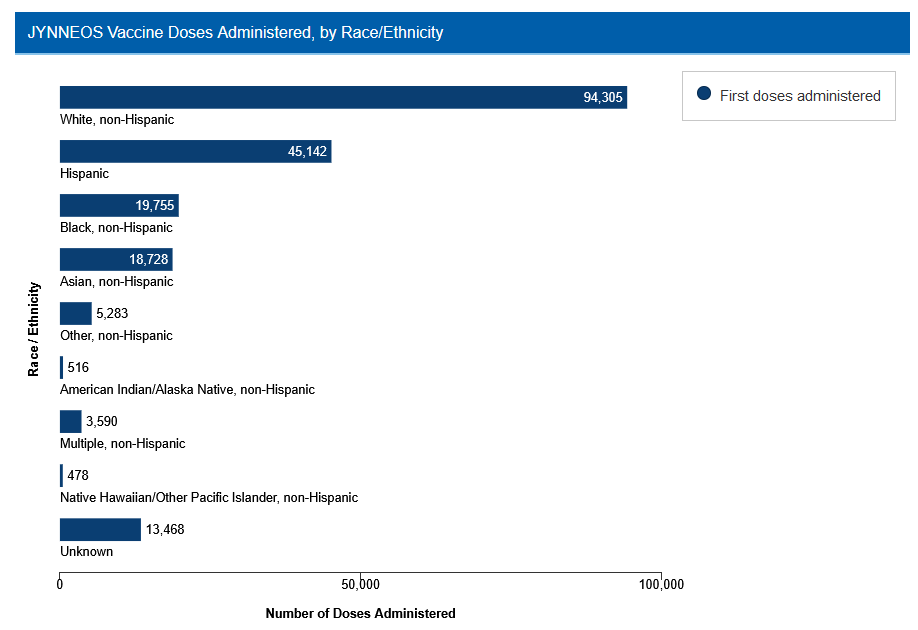Select the Unknown category bar
The image size is (918, 630).
[x=100, y=529]
